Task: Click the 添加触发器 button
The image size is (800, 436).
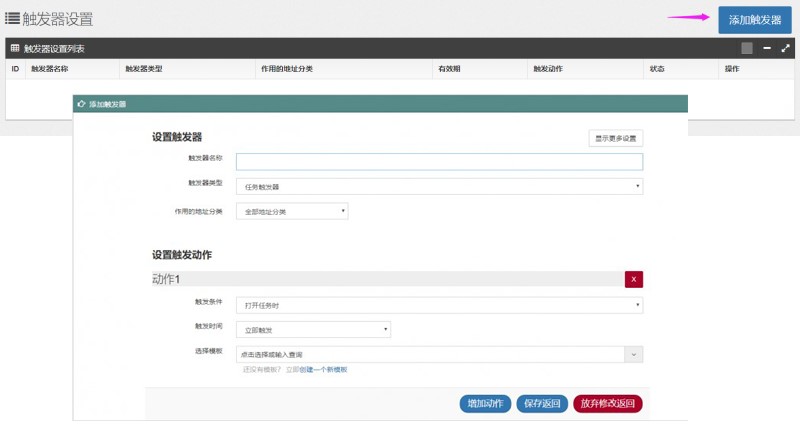Action: (755, 20)
